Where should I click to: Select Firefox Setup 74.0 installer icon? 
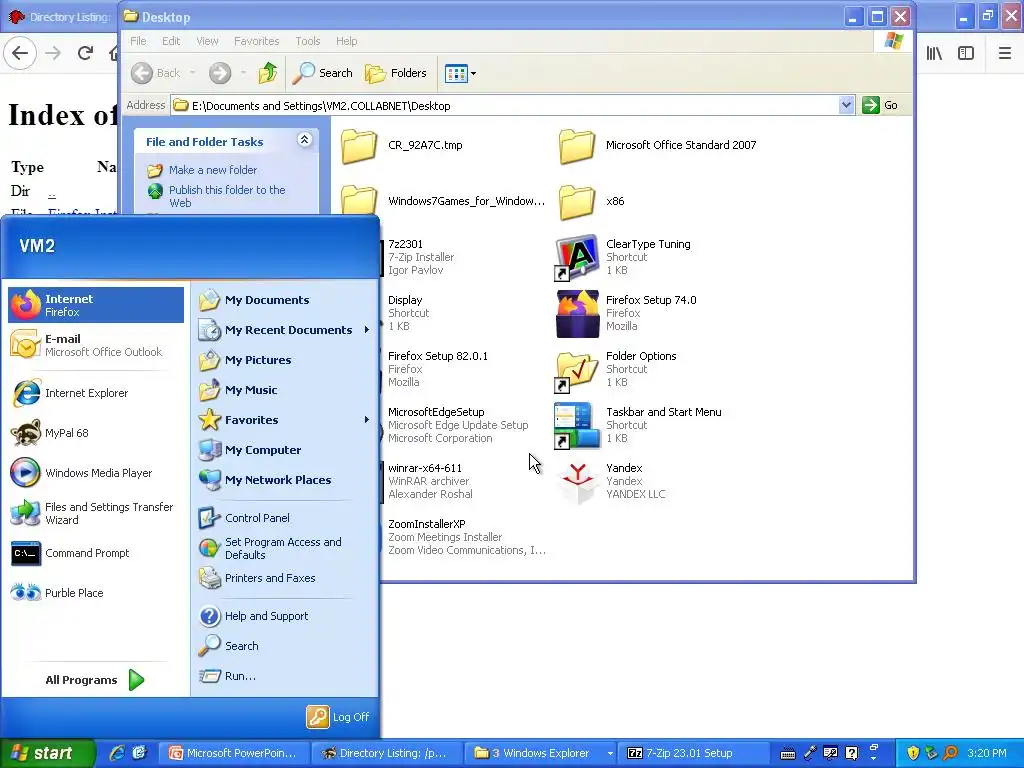click(x=577, y=313)
